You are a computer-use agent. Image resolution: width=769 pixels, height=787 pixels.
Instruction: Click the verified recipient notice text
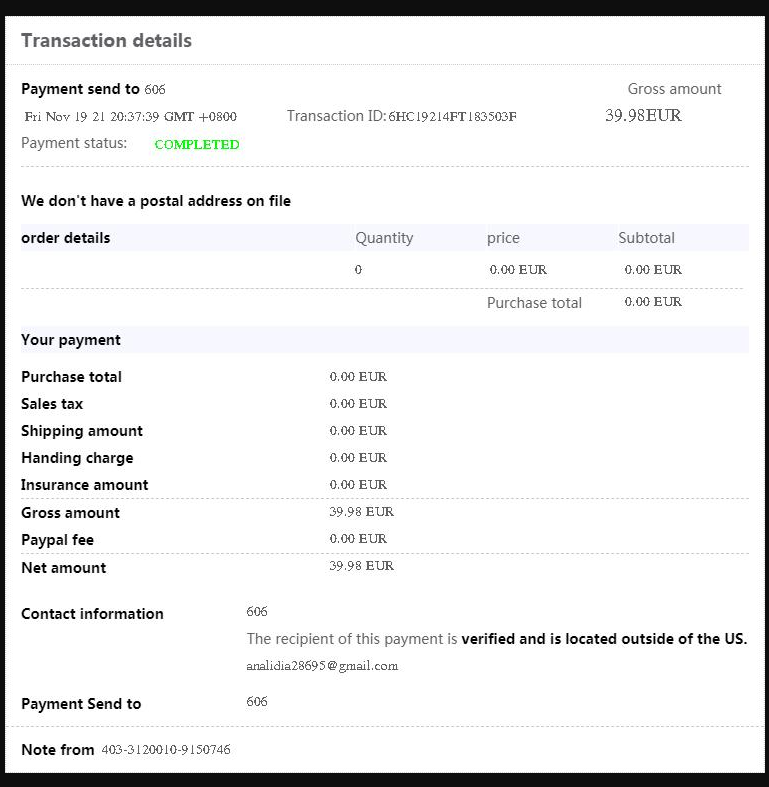496,639
